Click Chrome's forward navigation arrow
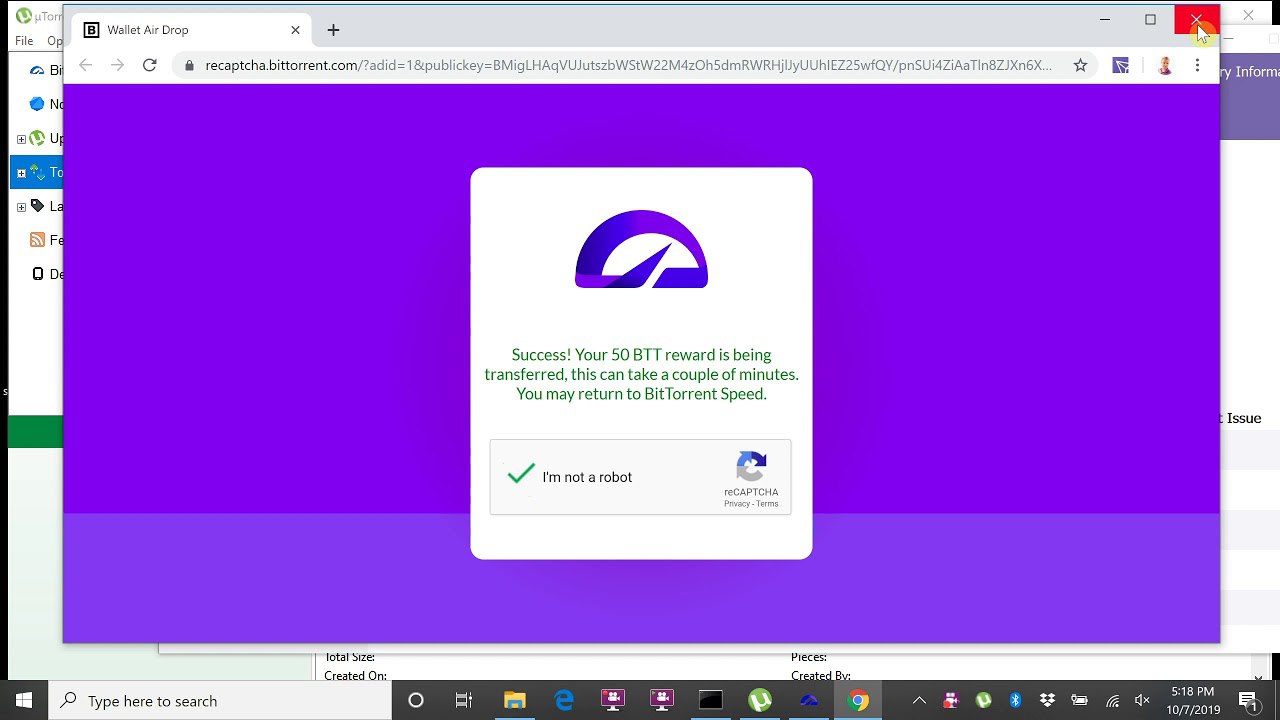This screenshot has width=1280, height=720. coord(118,65)
